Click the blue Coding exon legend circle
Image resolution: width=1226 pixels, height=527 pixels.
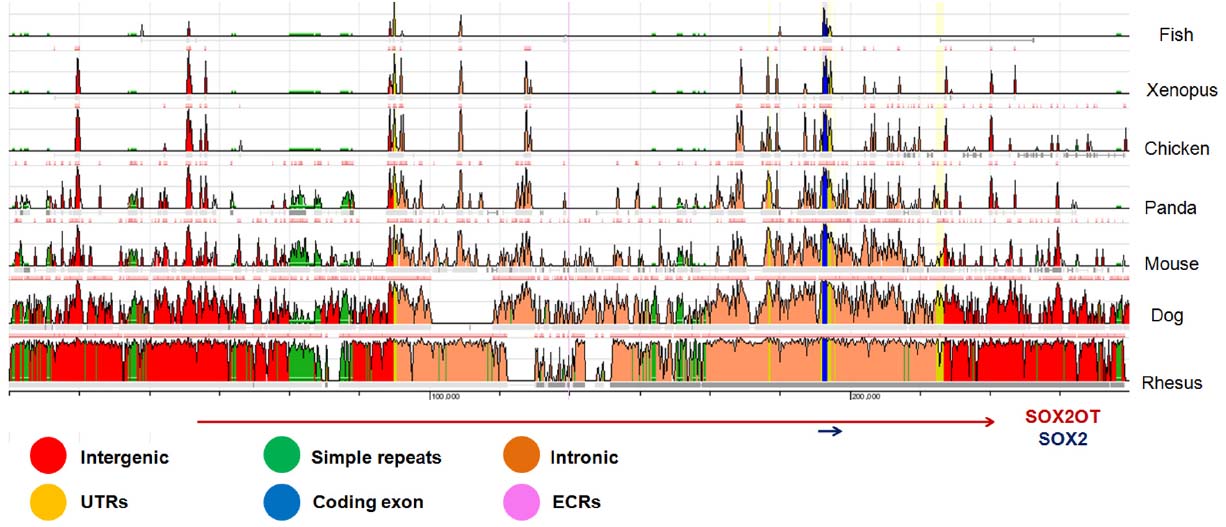coord(282,503)
